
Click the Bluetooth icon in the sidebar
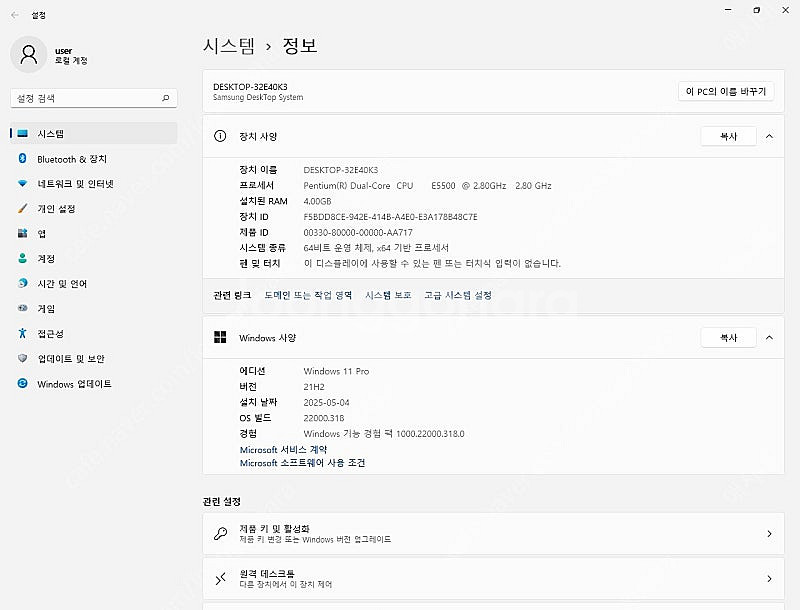pos(22,159)
